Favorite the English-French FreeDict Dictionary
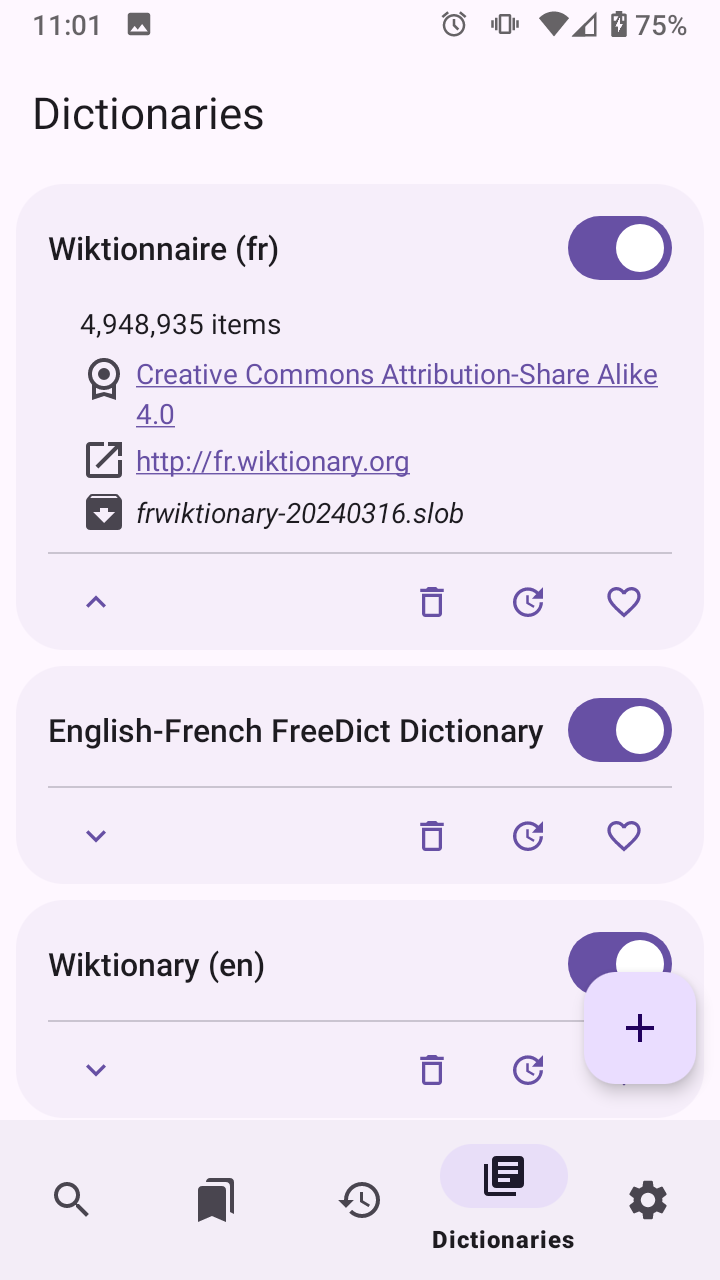The height and width of the screenshot is (1280, 720). 624,836
